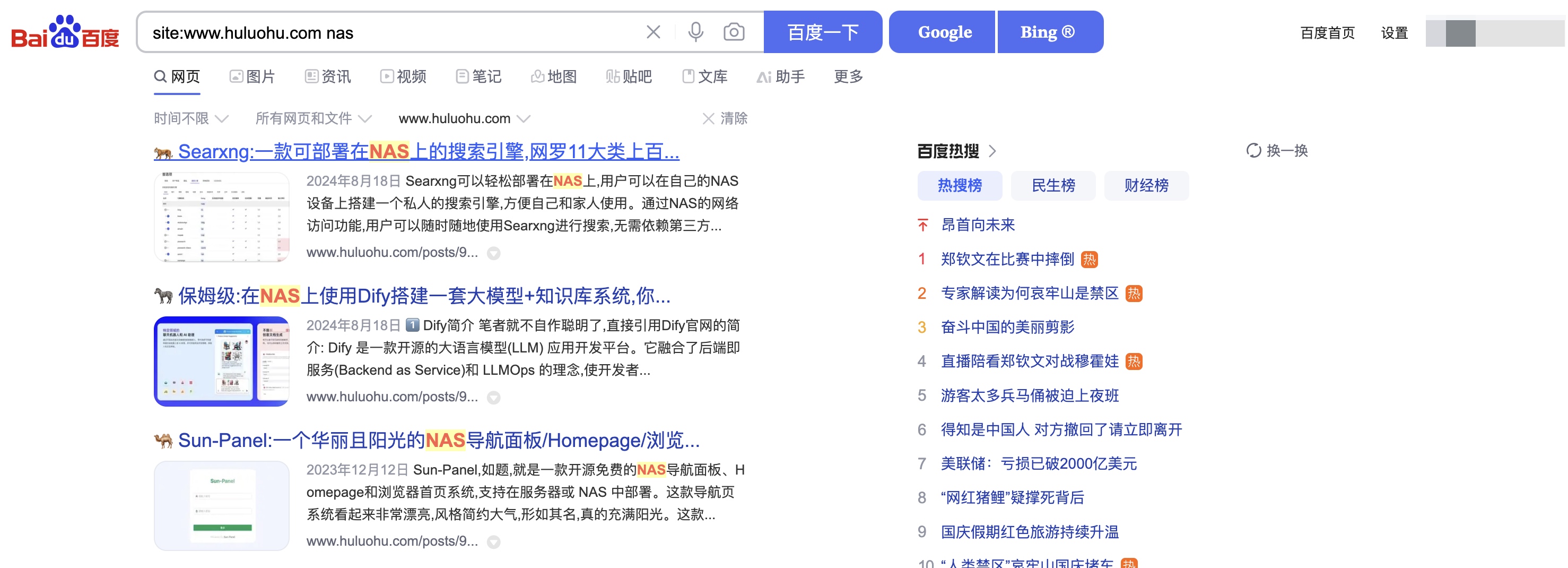The width and height of the screenshot is (1568, 568).
Task: Open image search via the camera icon
Action: pos(734,32)
